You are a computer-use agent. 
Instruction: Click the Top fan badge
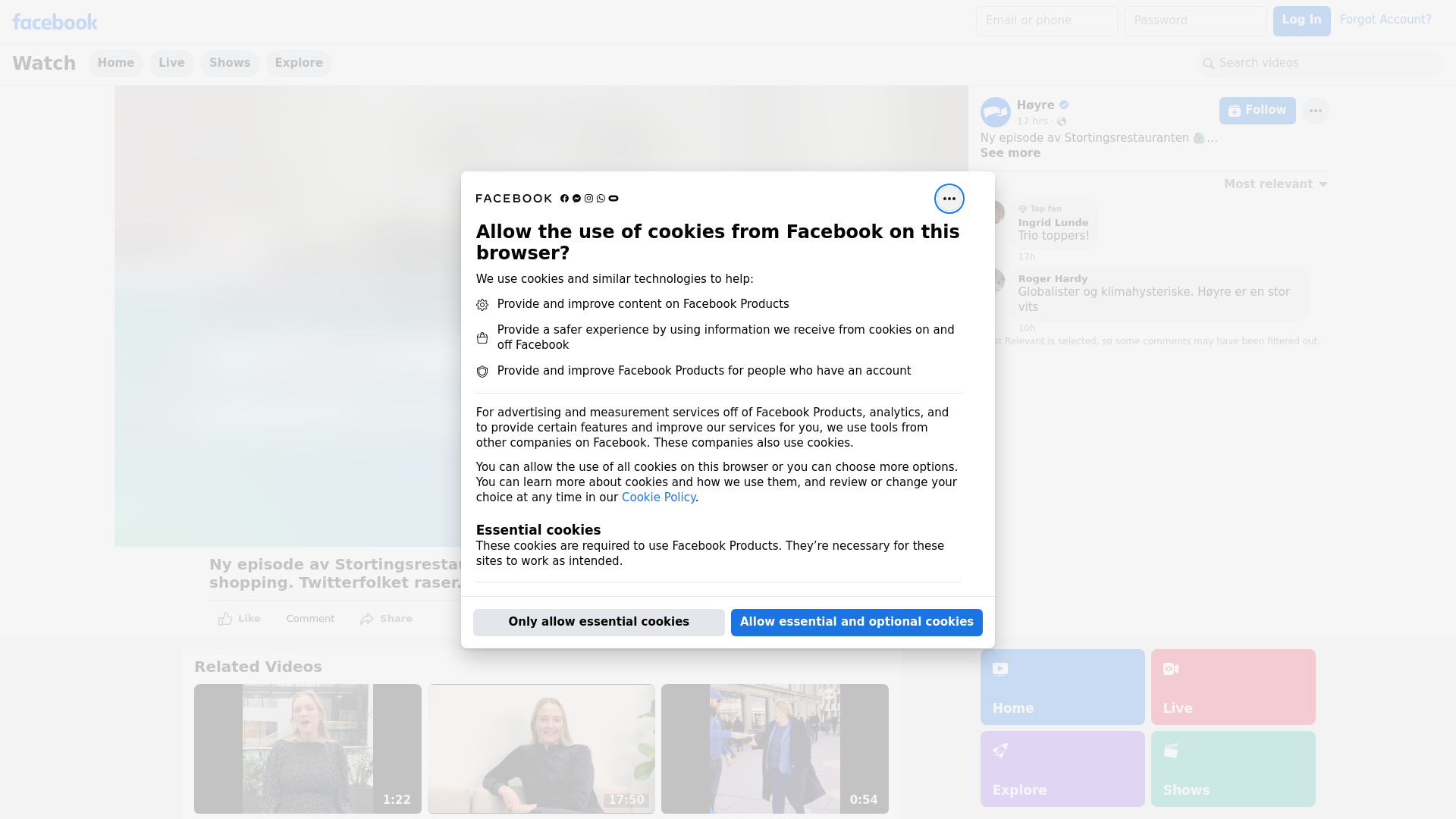pyautogui.click(x=1040, y=209)
